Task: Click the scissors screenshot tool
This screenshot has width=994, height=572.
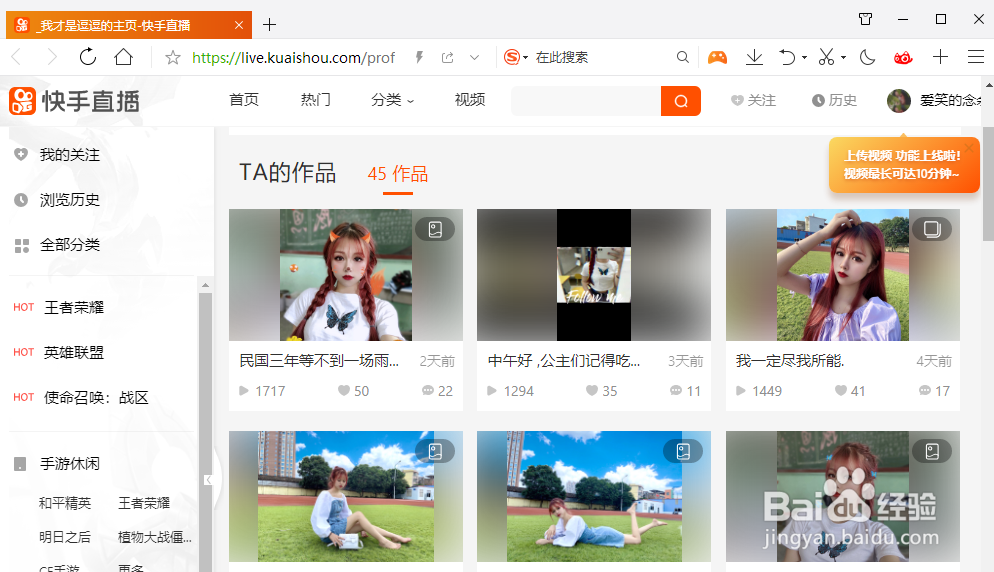Action: coord(826,58)
